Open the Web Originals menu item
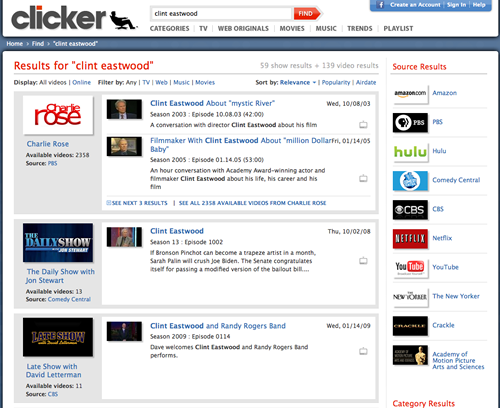The image size is (500, 408). tap(243, 29)
